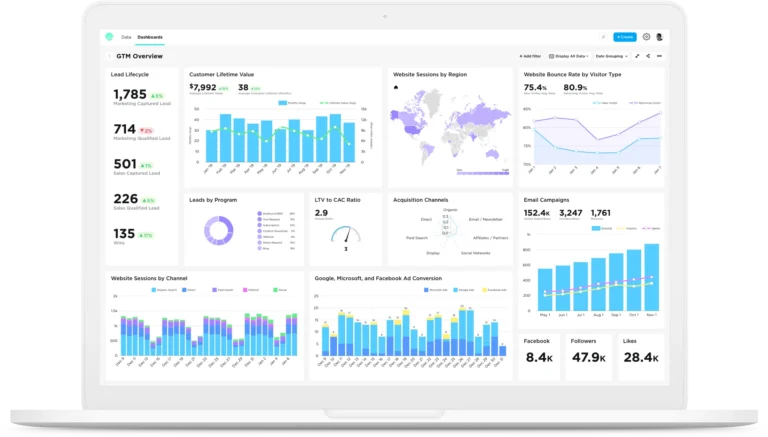
Task: Click the map low-high color scale bar
Action: pyautogui.click(x=482, y=173)
